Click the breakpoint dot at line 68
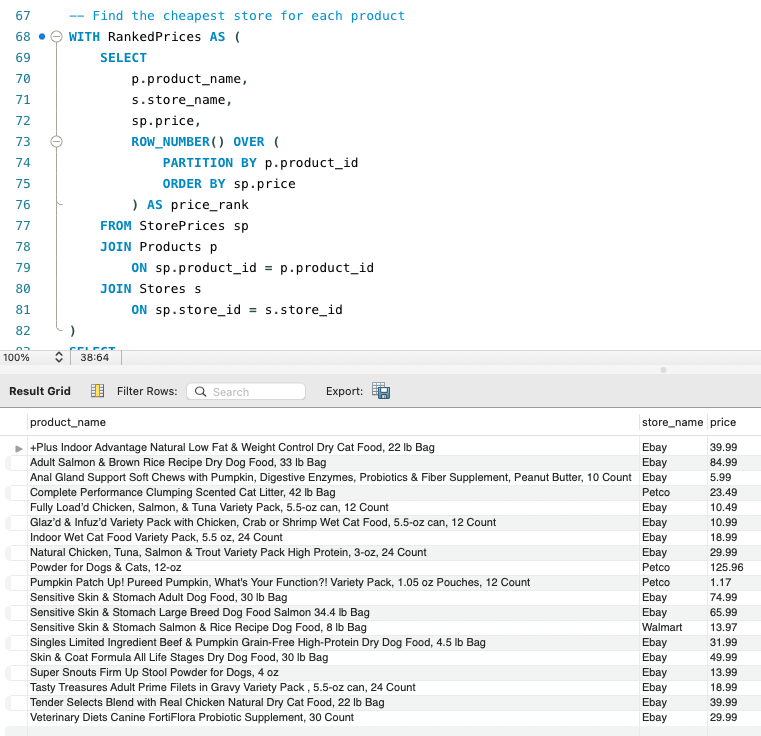This screenshot has width=761, height=736. point(42,36)
